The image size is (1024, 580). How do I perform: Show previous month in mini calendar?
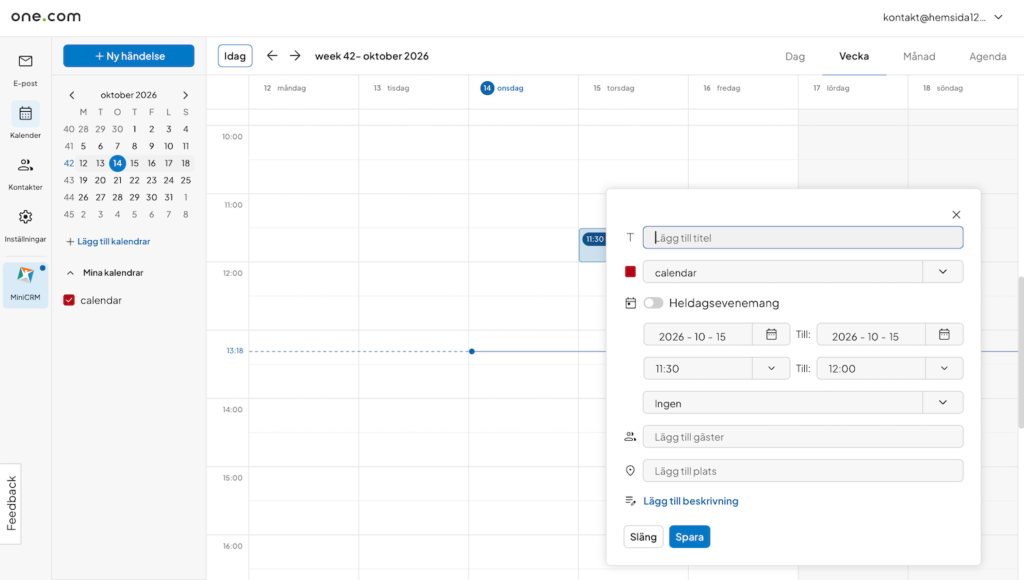72,95
